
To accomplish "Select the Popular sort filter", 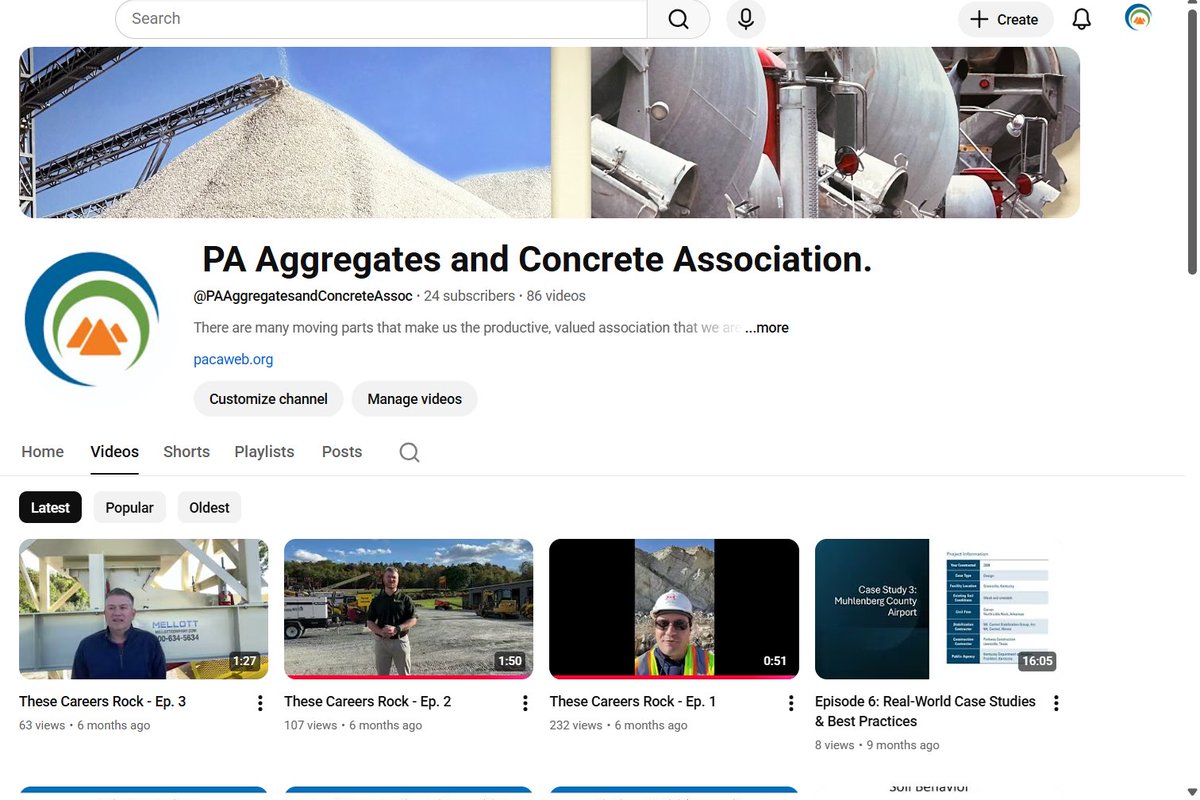I will tap(130, 508).
